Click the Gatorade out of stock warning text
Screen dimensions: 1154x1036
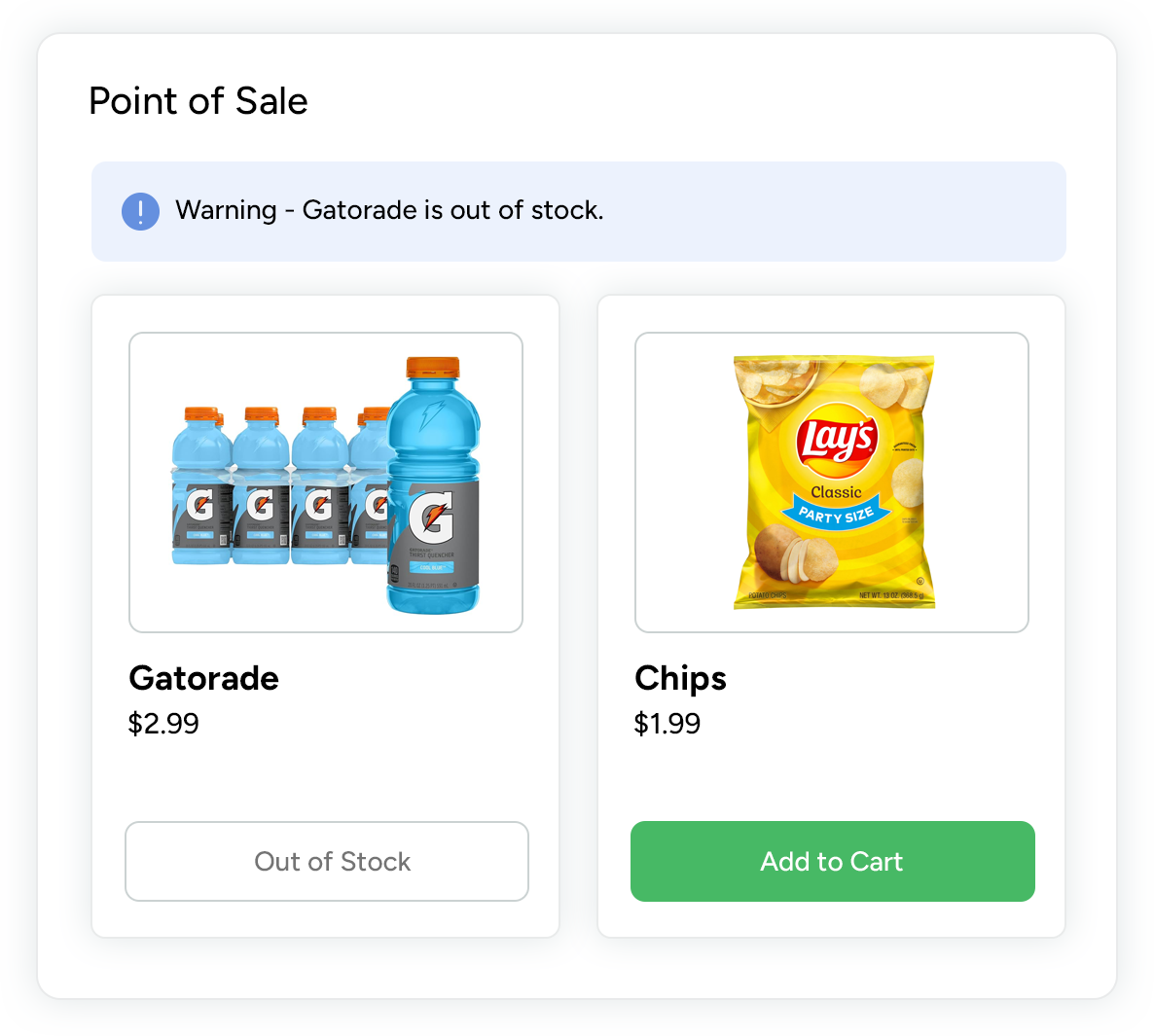tap(389, 210)
